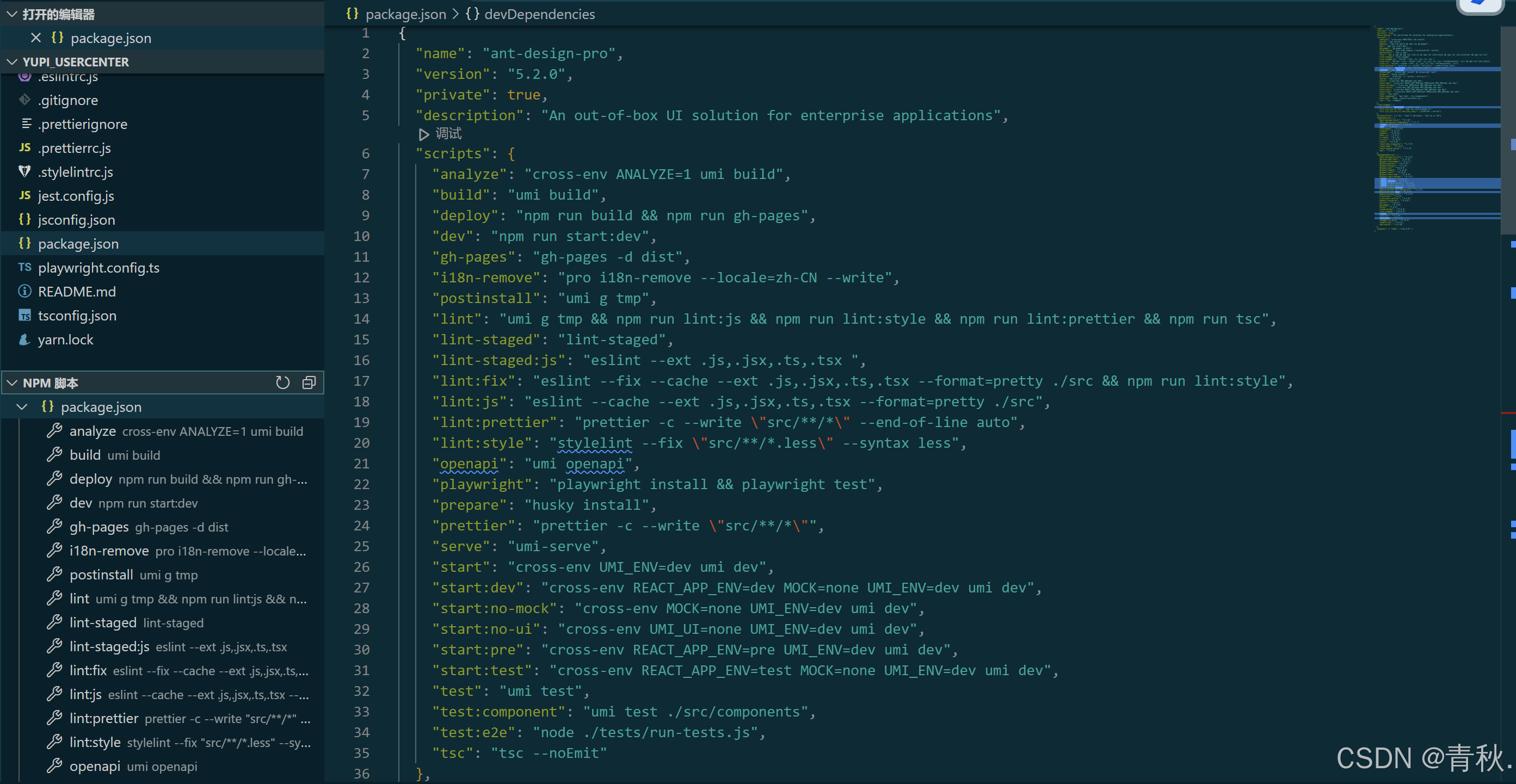This screenshot has width=1516, height=784.
Task: Close the package.json open editor
Action: (x=36, y=38)
